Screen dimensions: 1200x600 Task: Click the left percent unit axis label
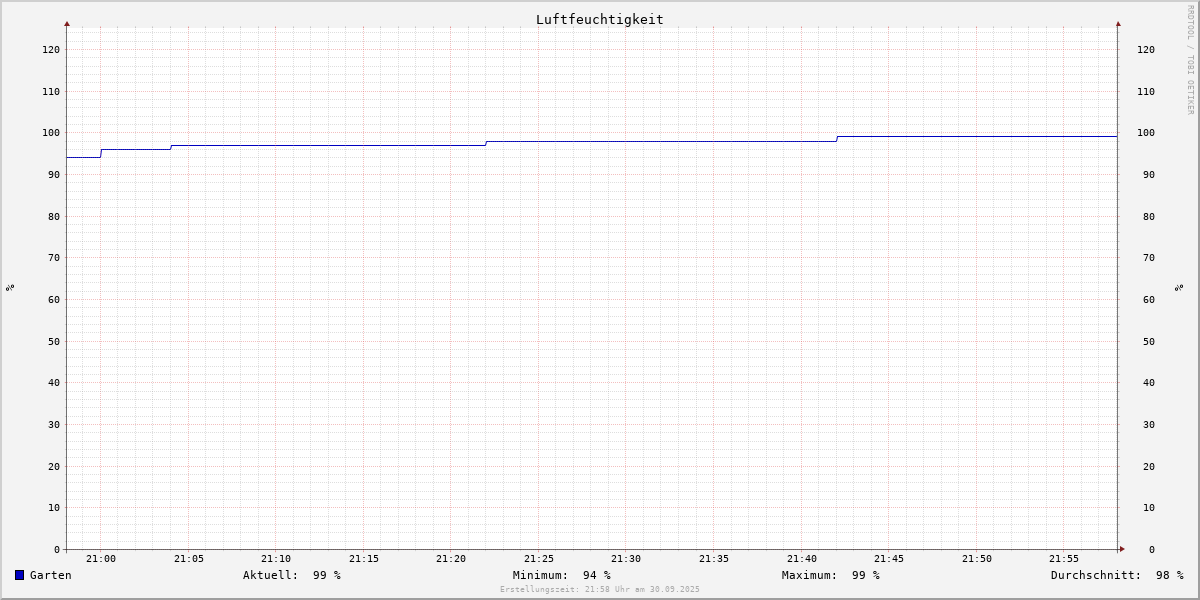(10, 287)
